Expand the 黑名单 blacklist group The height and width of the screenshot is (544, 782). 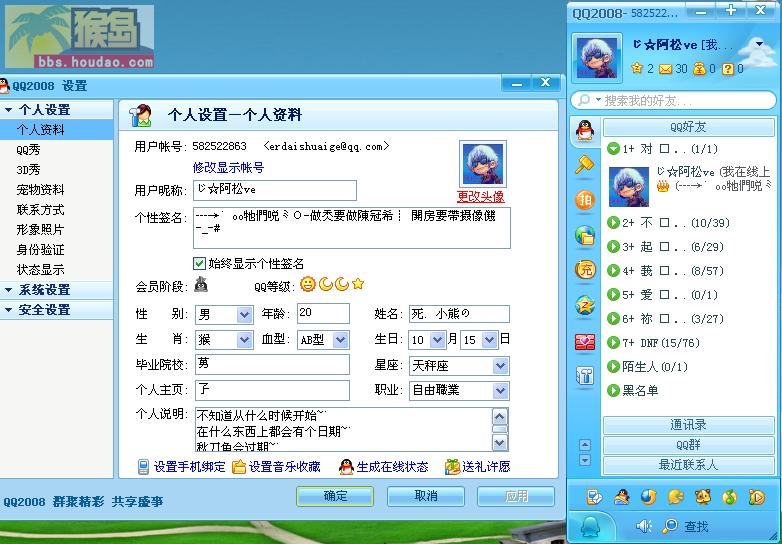(613, 390)
